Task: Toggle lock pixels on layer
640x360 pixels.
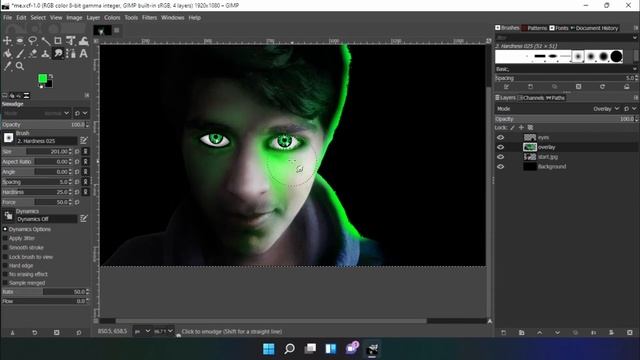Action: click(x=512, y=128)
